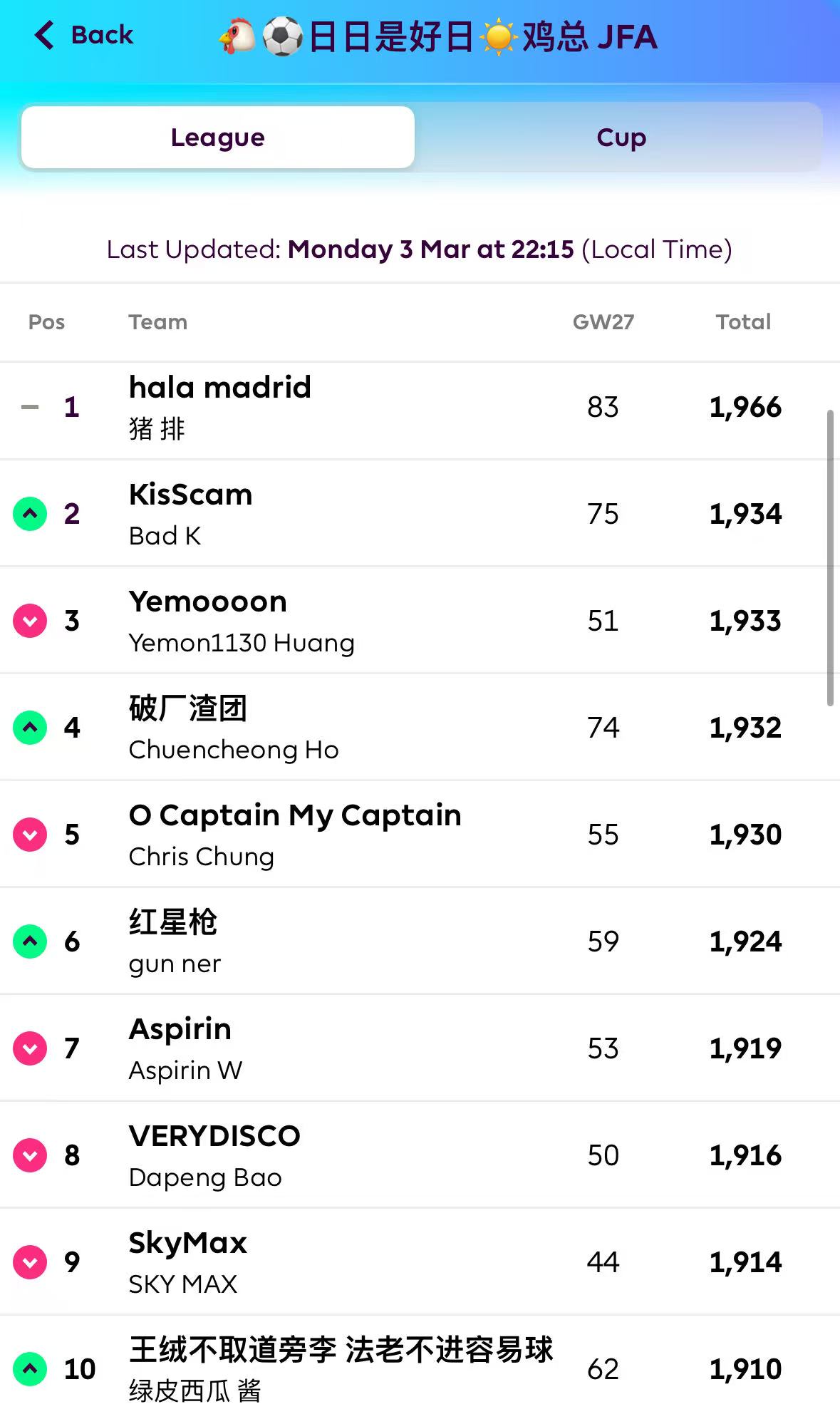Click the no-change dash icon for hala madrid
This screenshot has height=1419, width=840.
pyautogui.click(x=30, y=408)
